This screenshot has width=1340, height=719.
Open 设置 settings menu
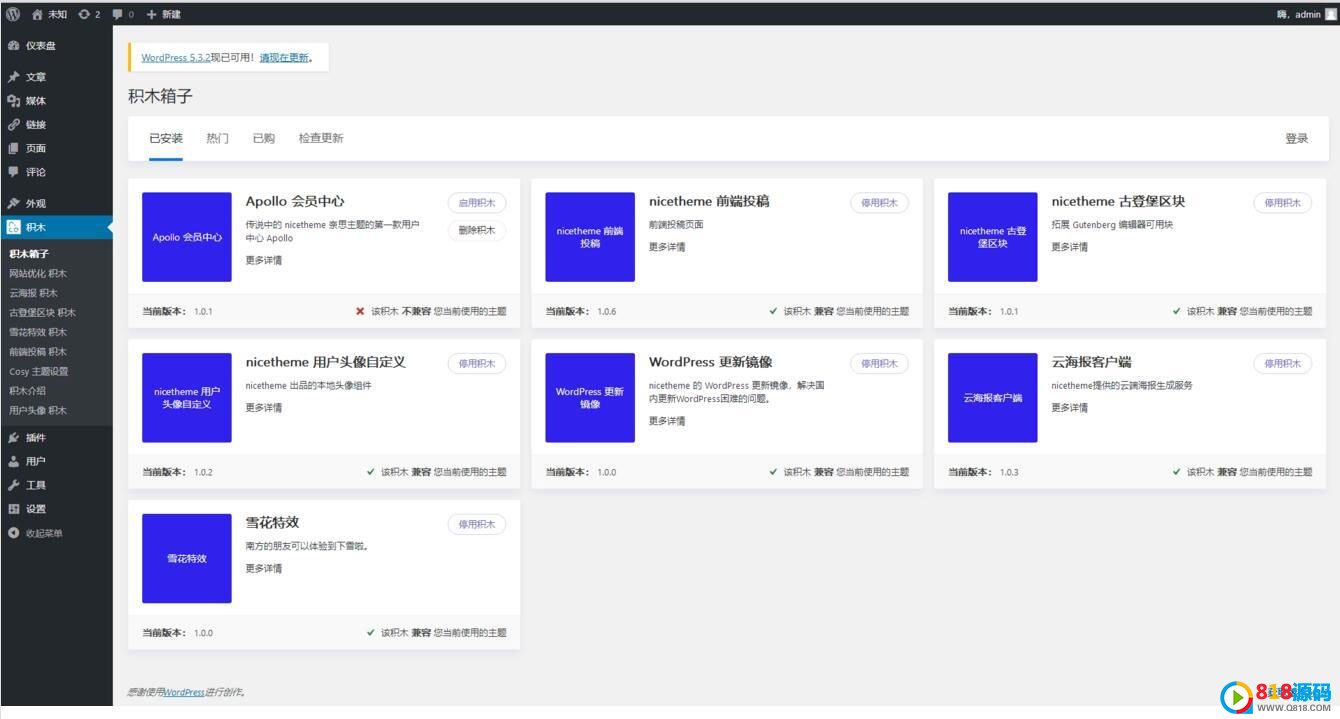click(x=56, y=509)
